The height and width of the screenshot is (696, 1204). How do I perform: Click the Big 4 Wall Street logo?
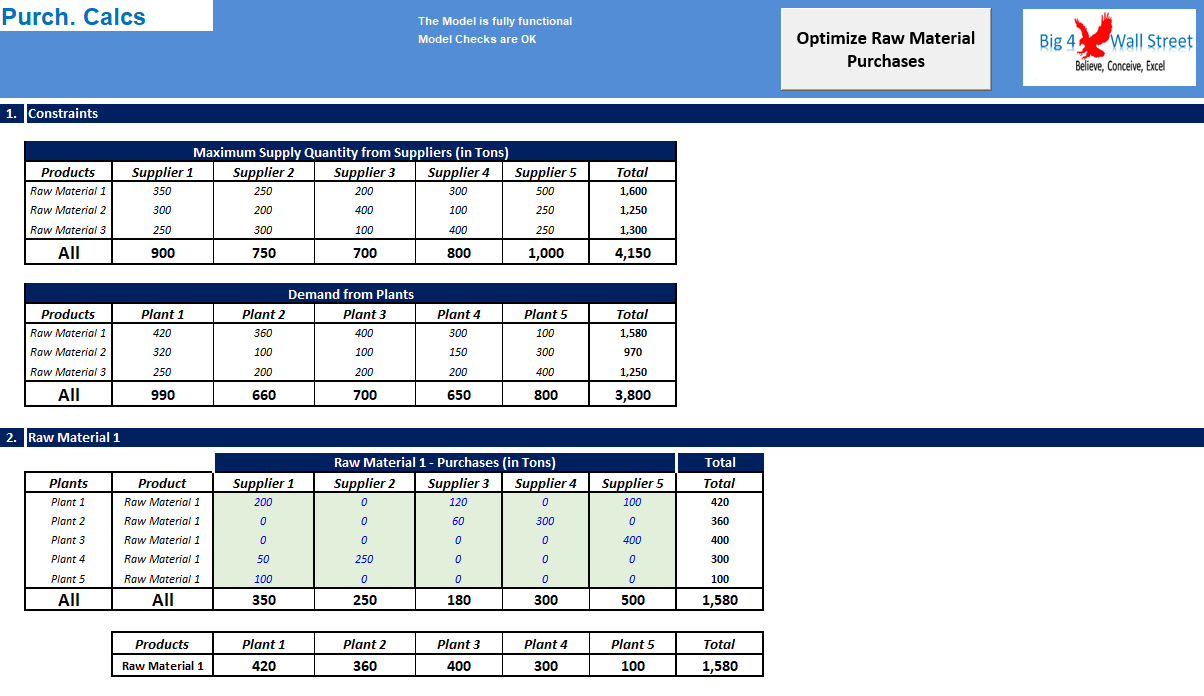tap(1109, 47)
